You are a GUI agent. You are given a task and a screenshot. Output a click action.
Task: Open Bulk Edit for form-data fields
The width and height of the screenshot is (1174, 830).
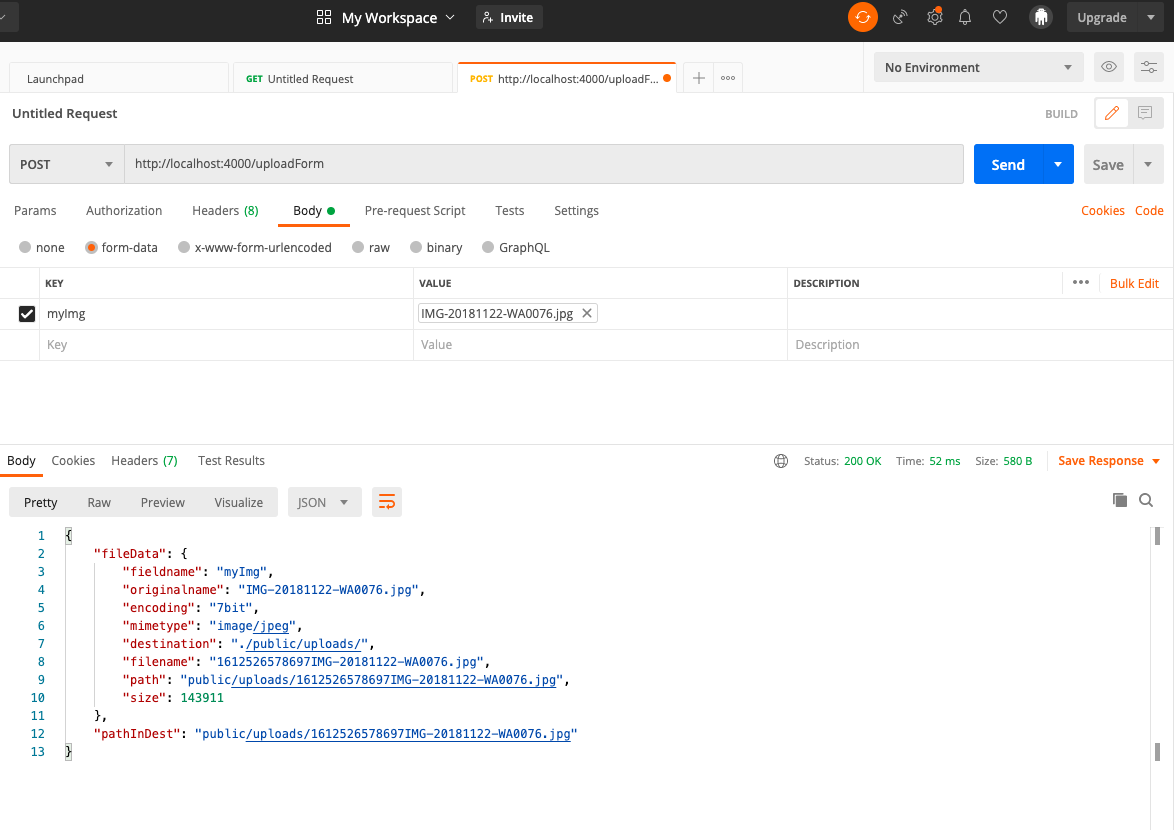coord(1134,283)
